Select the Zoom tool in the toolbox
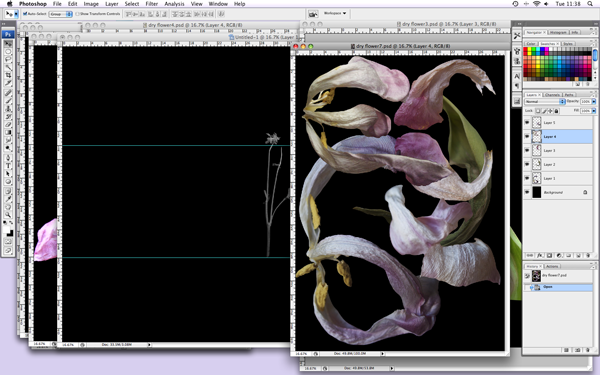The image size is (600, 375). 8,215
